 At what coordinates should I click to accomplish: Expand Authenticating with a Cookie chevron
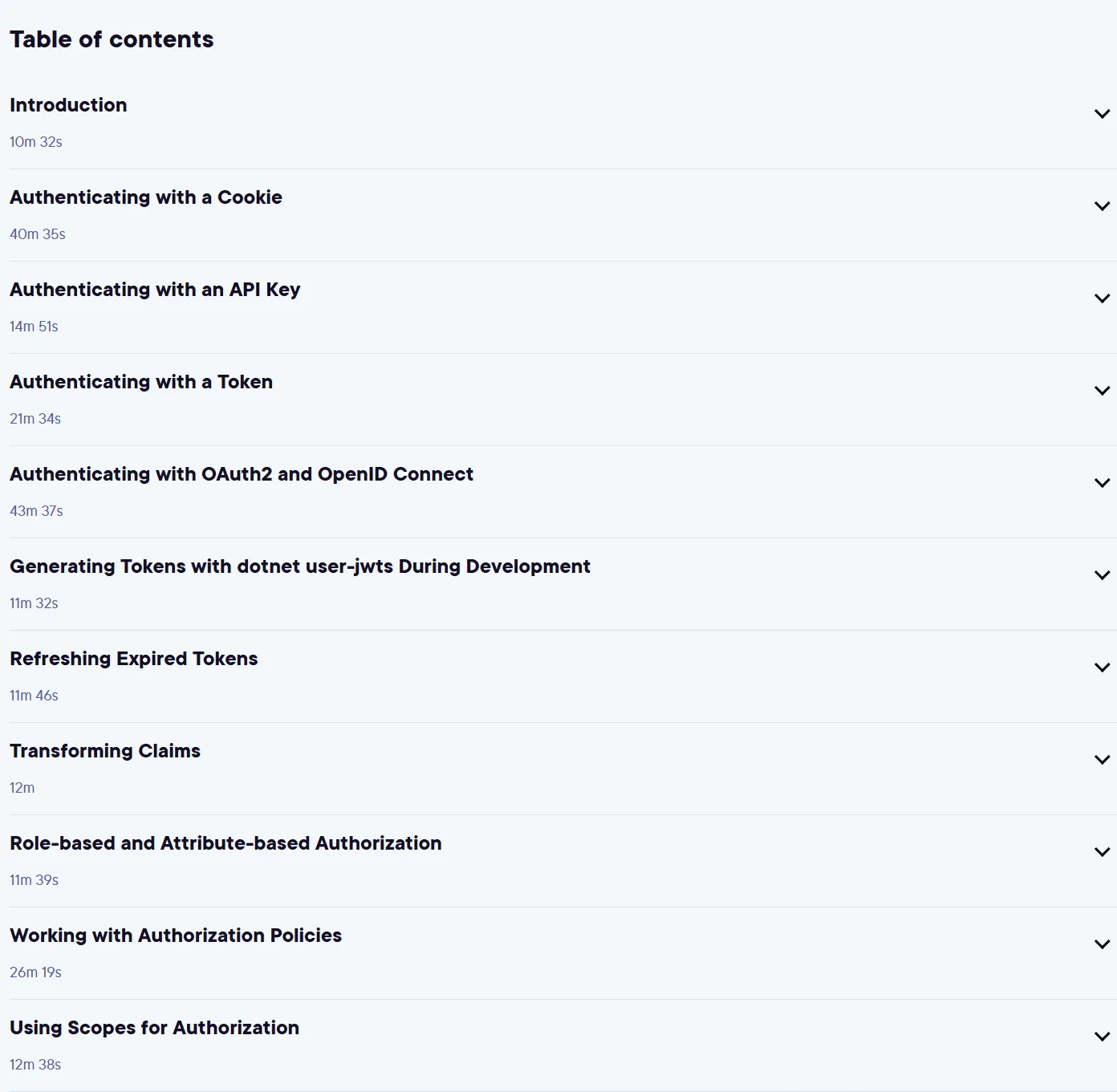click(1102, 206)
